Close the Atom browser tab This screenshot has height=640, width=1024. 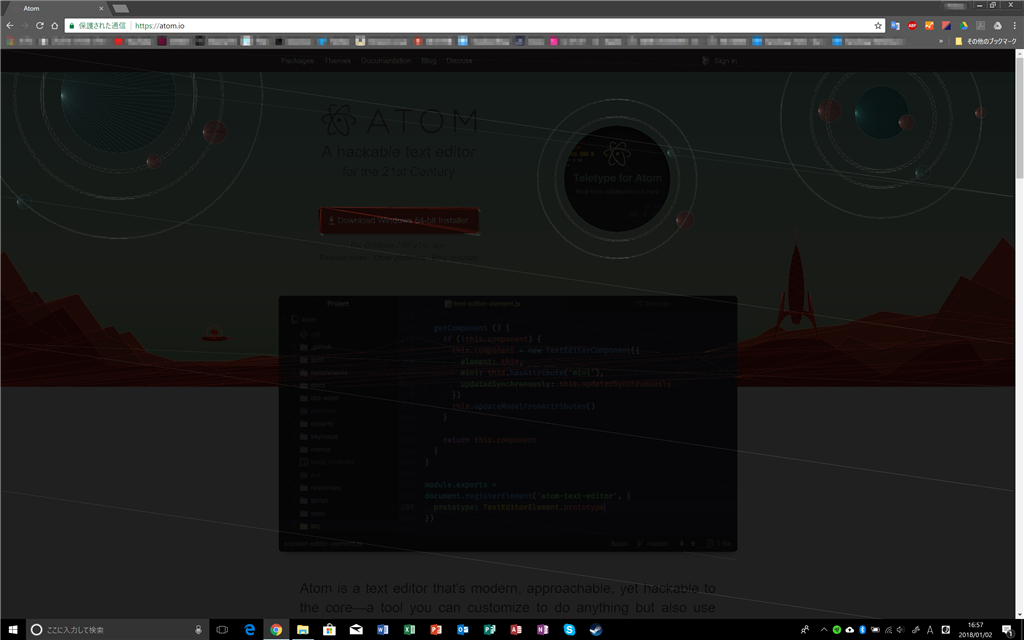click(x=101, y=8)
